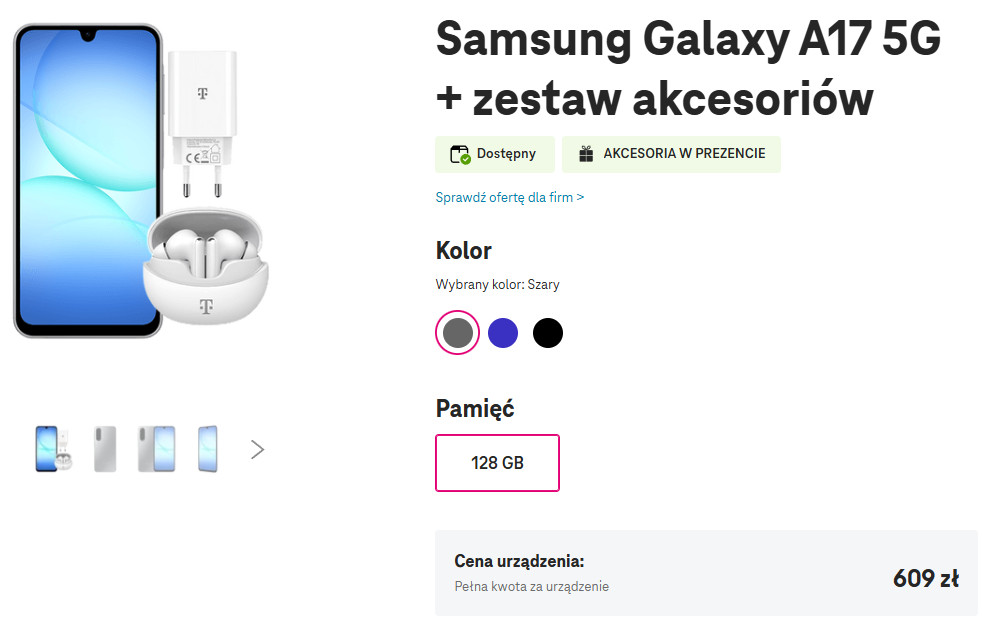989x624 pixels.
Task: Click the main Galaxy A17 phone image
Action: 86,180
